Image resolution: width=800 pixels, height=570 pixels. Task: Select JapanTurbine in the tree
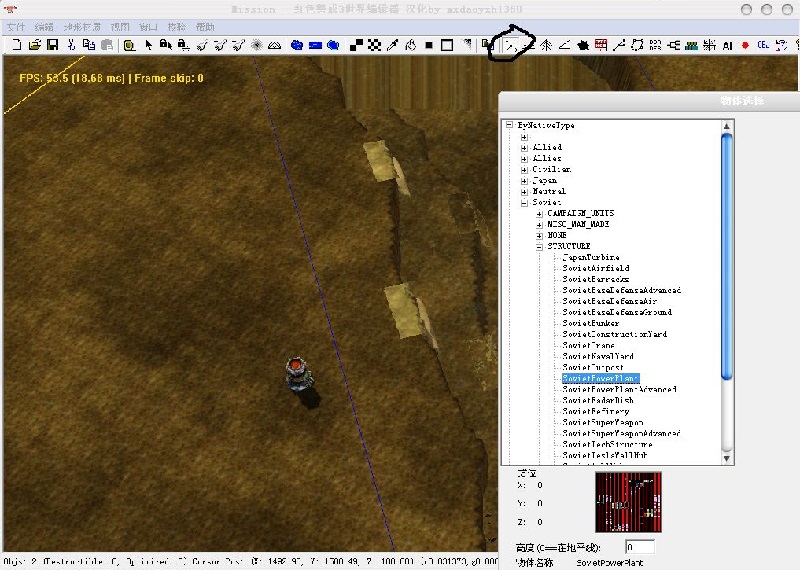(x=591, y=257)
